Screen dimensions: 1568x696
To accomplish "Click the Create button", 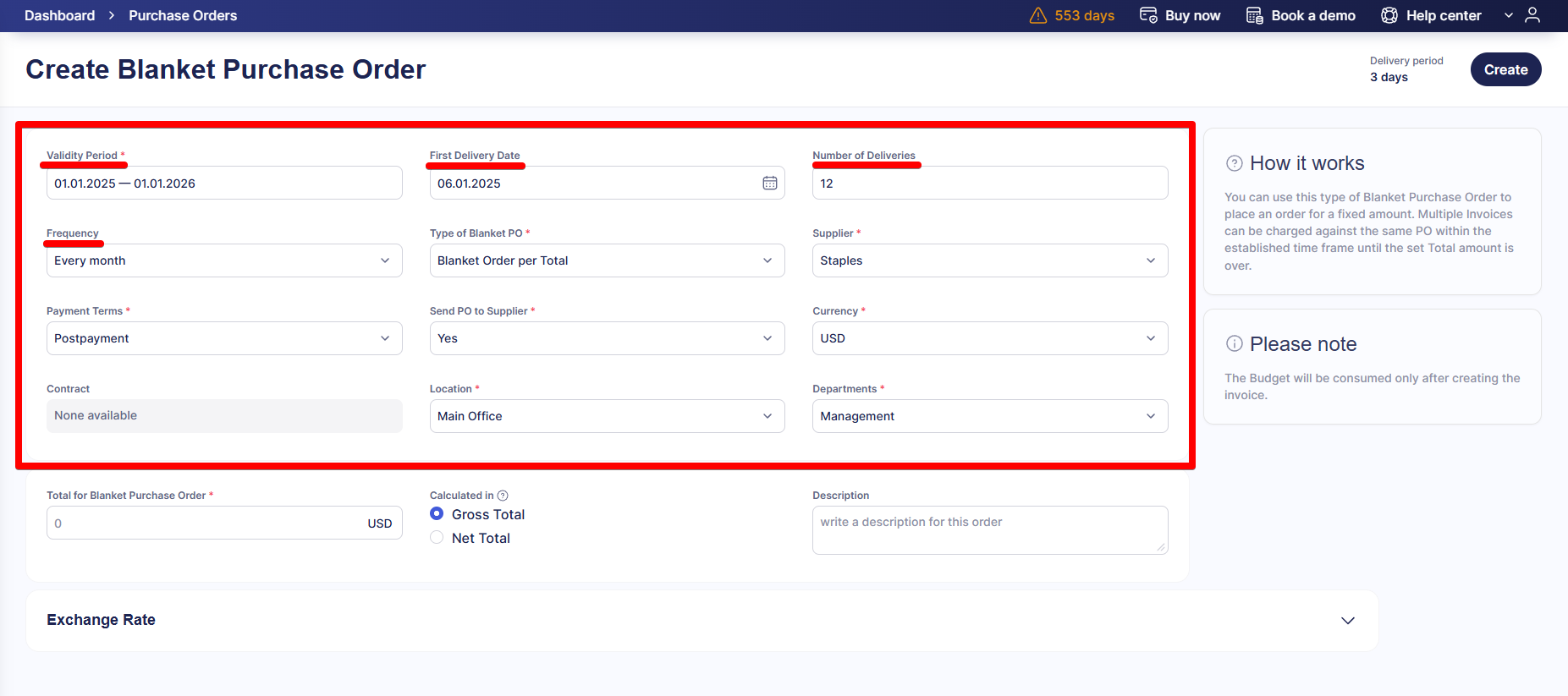I will click(x=1505, y=69).
